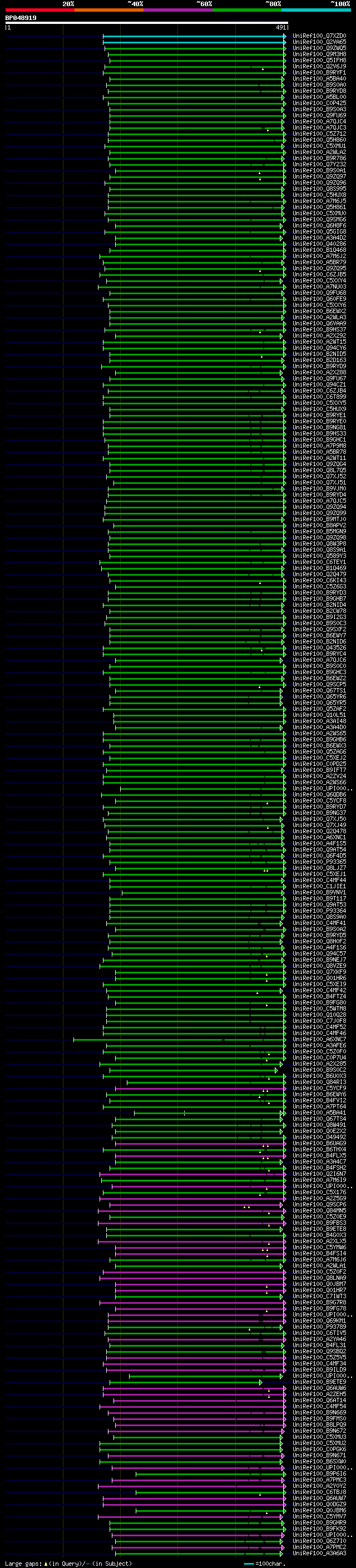Select the UniRef100_Q8VZE9 label

click(x=319, y=966)
